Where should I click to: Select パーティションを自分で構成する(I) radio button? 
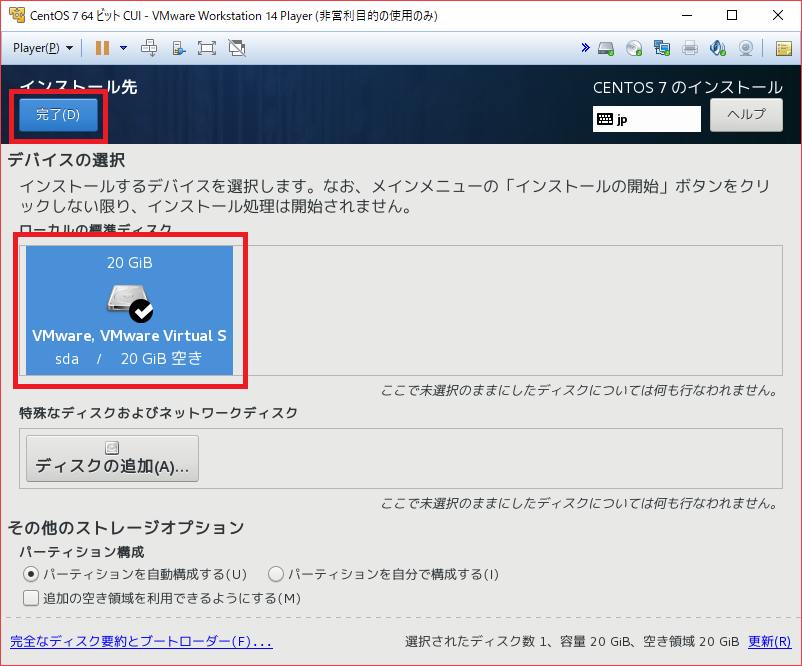384,574
